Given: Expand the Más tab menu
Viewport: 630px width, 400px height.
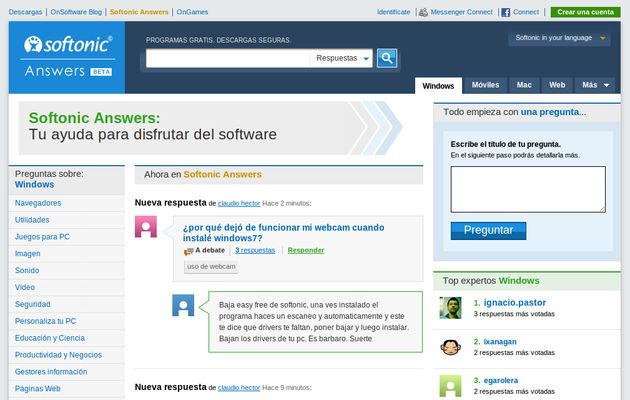Looking at the screenshot, I should coord(595,85).
